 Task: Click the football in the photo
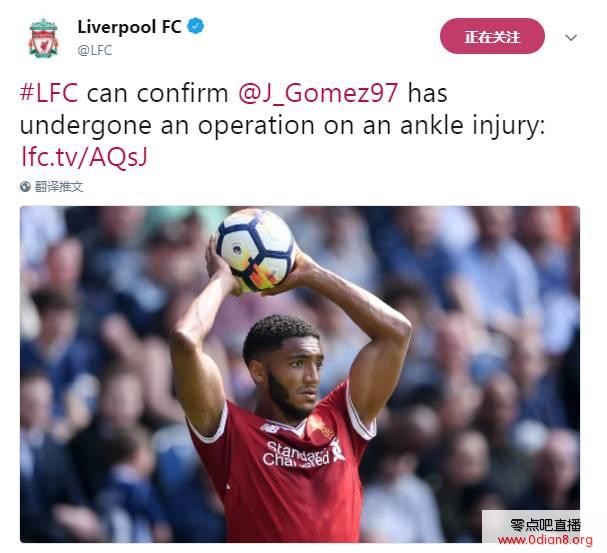coord(255,250)
